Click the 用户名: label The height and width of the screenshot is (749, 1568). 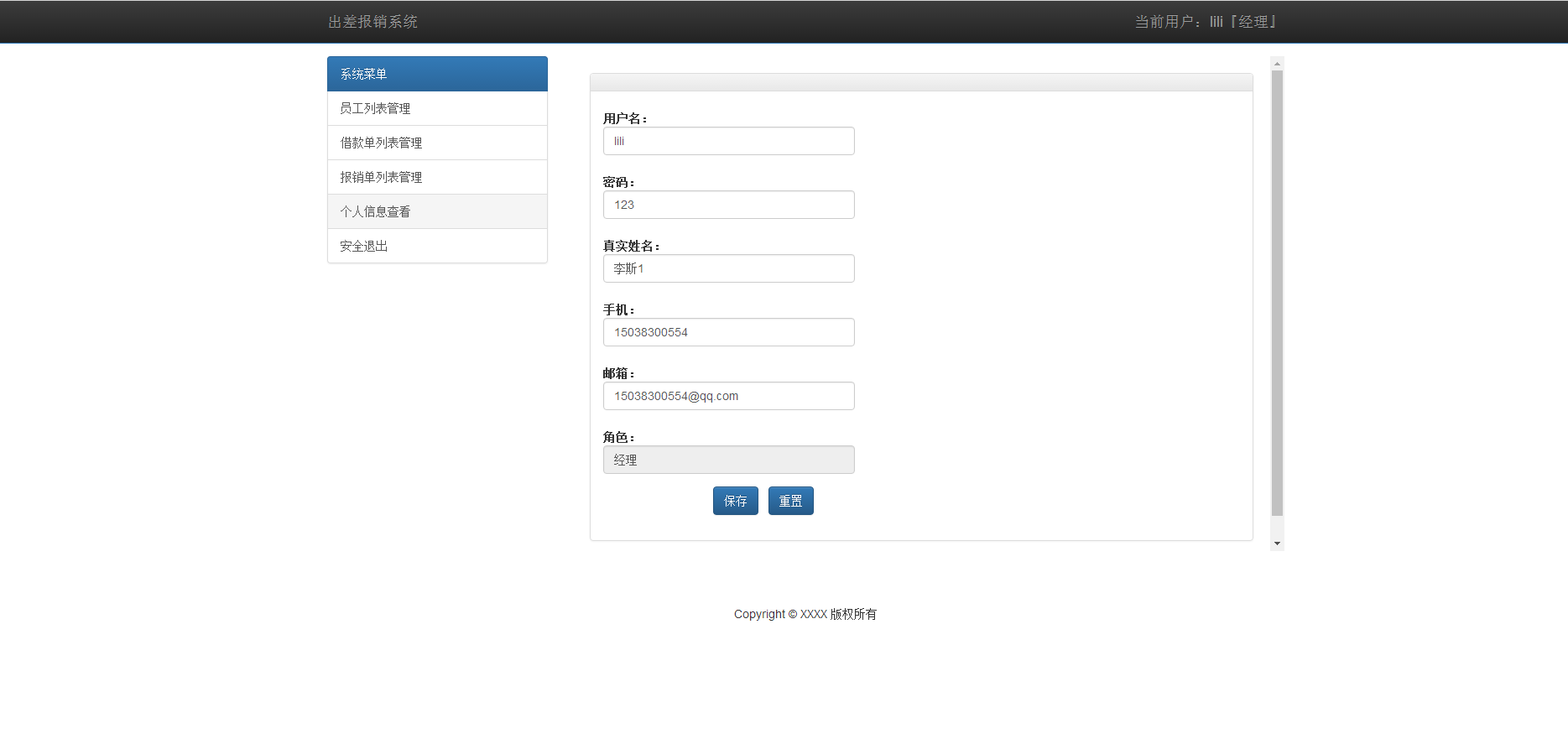pos(625,118)
